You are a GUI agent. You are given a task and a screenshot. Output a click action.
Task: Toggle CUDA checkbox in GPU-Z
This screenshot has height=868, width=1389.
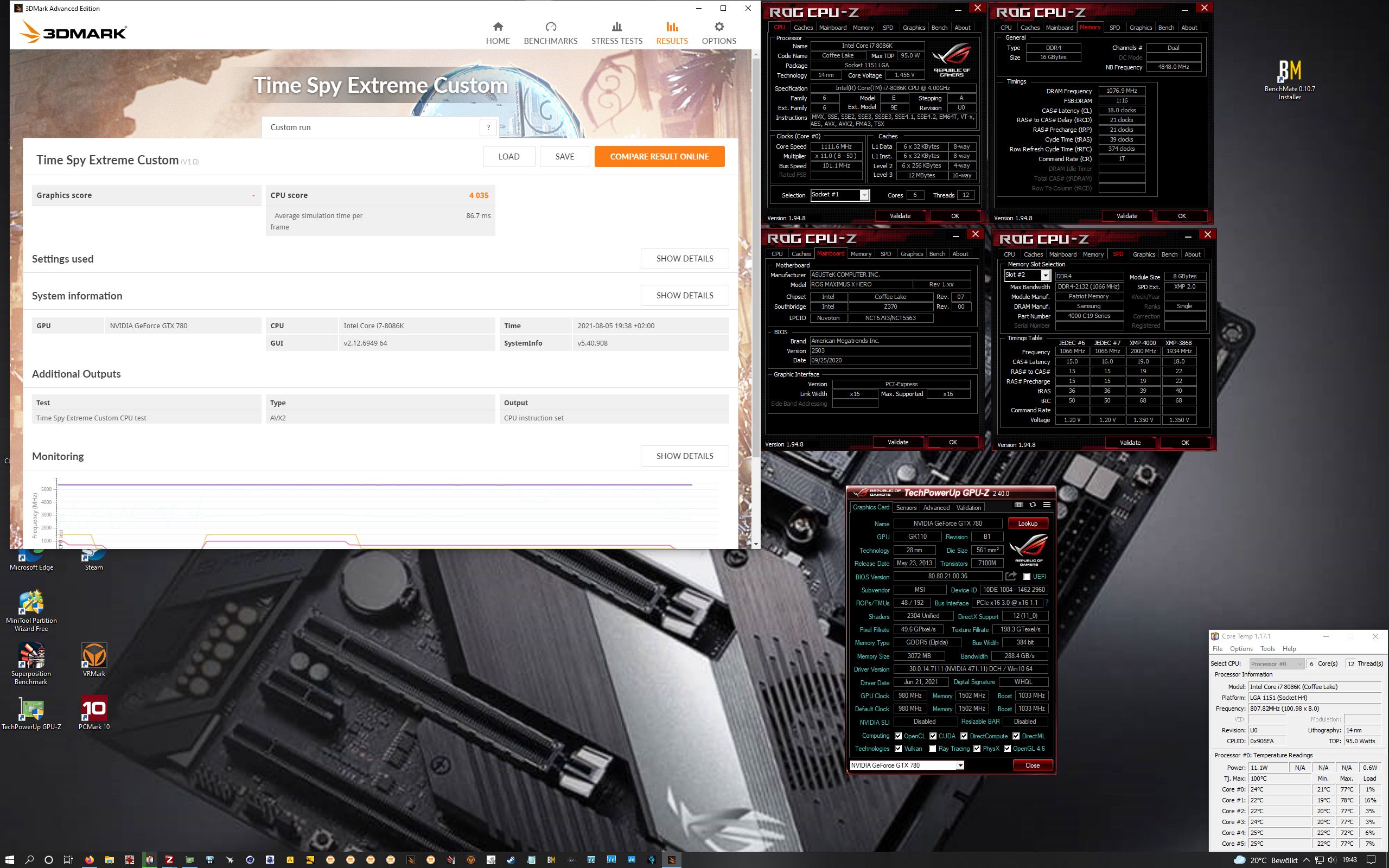[933, 736]
